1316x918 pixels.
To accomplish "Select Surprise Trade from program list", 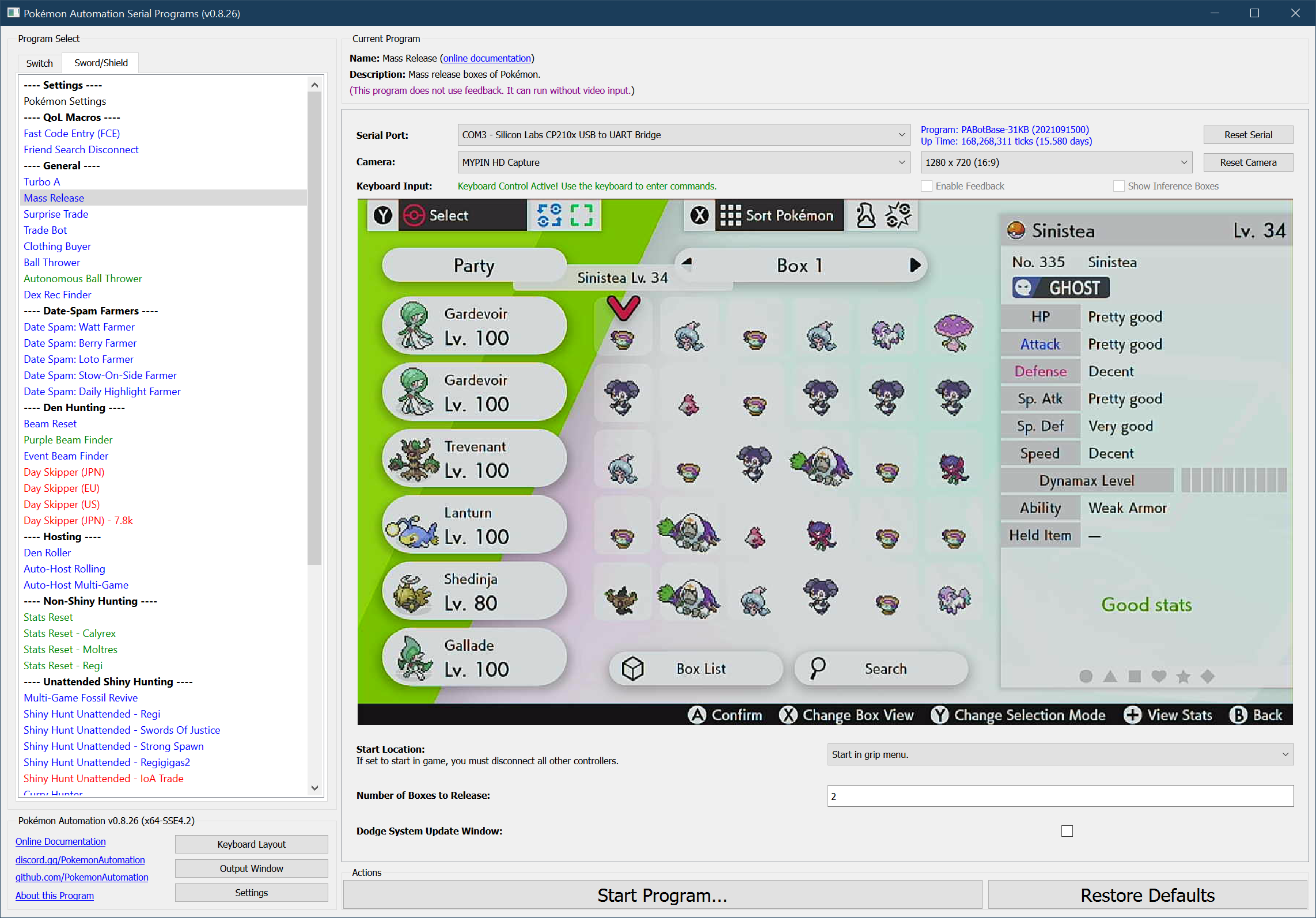I will [x=56, y=214].
